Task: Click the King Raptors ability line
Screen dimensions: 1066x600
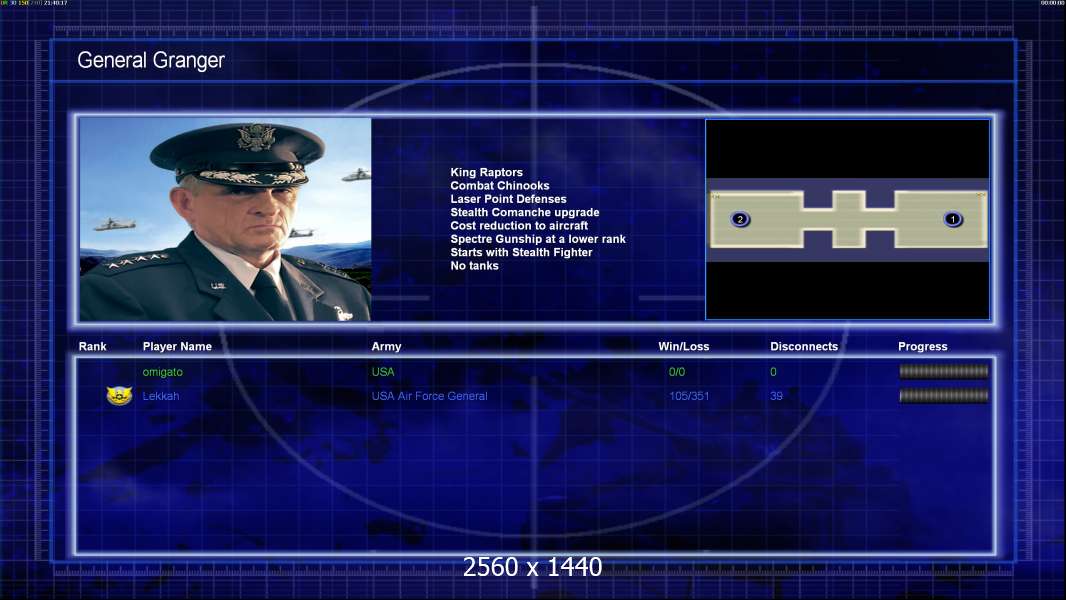Action: (486, 172)
